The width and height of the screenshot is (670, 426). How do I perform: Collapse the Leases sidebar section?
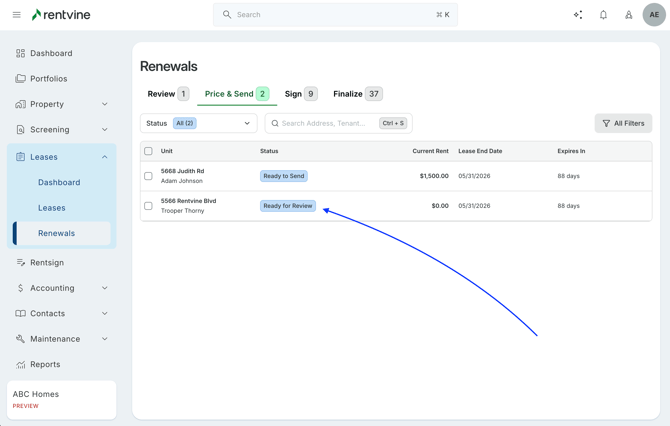coord(104,157)
